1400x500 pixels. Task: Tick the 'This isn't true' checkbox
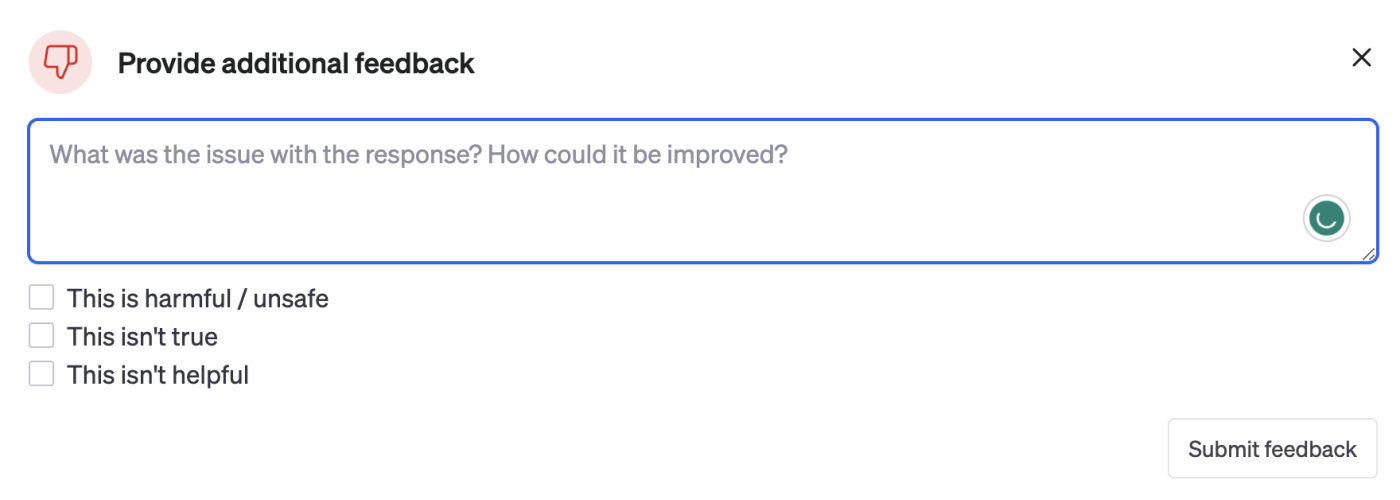[41, 336]
